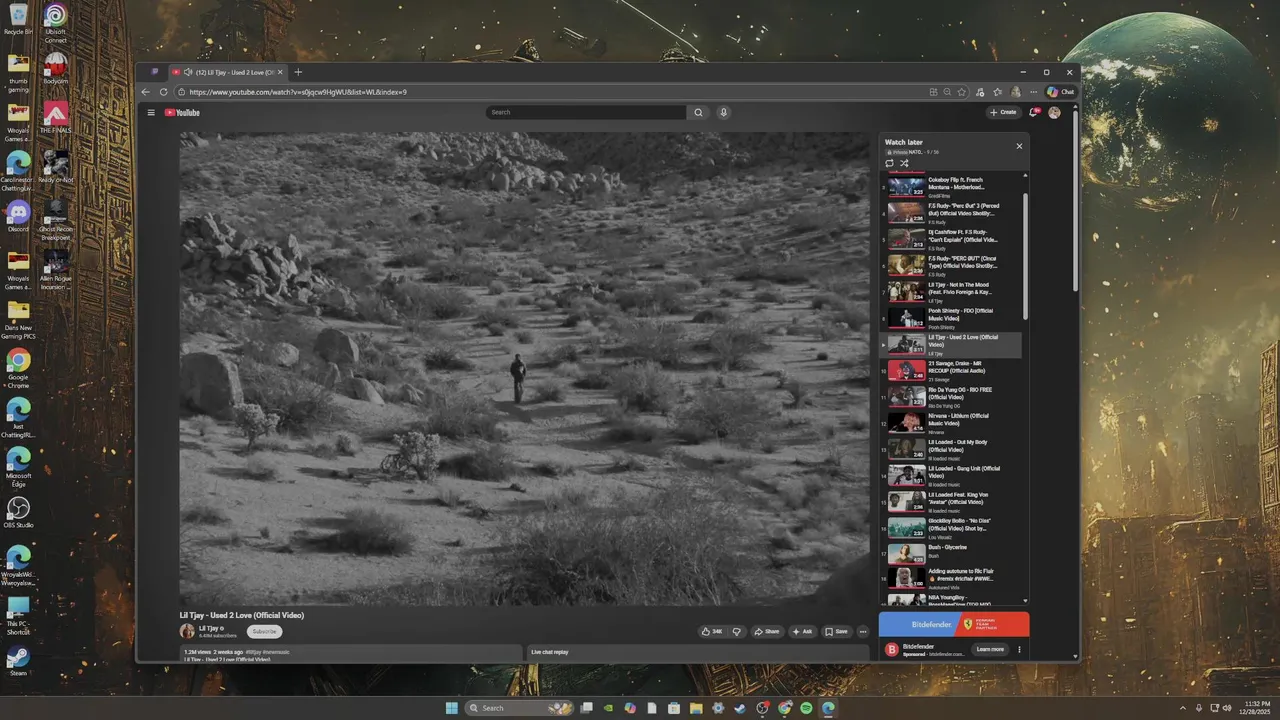Add page to favorites star icon
The image size is (1280, 720).
tap(962, 91)
